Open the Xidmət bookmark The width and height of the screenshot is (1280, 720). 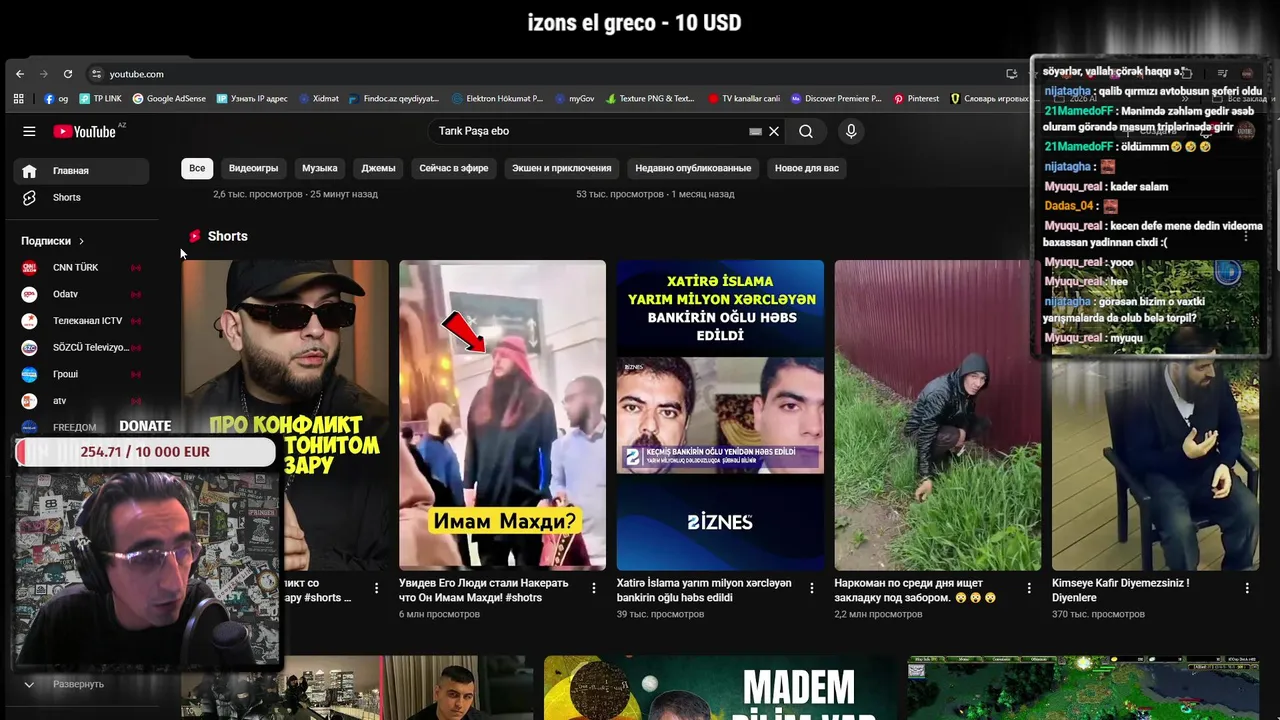pyautogui.click(x=319, y=99)
